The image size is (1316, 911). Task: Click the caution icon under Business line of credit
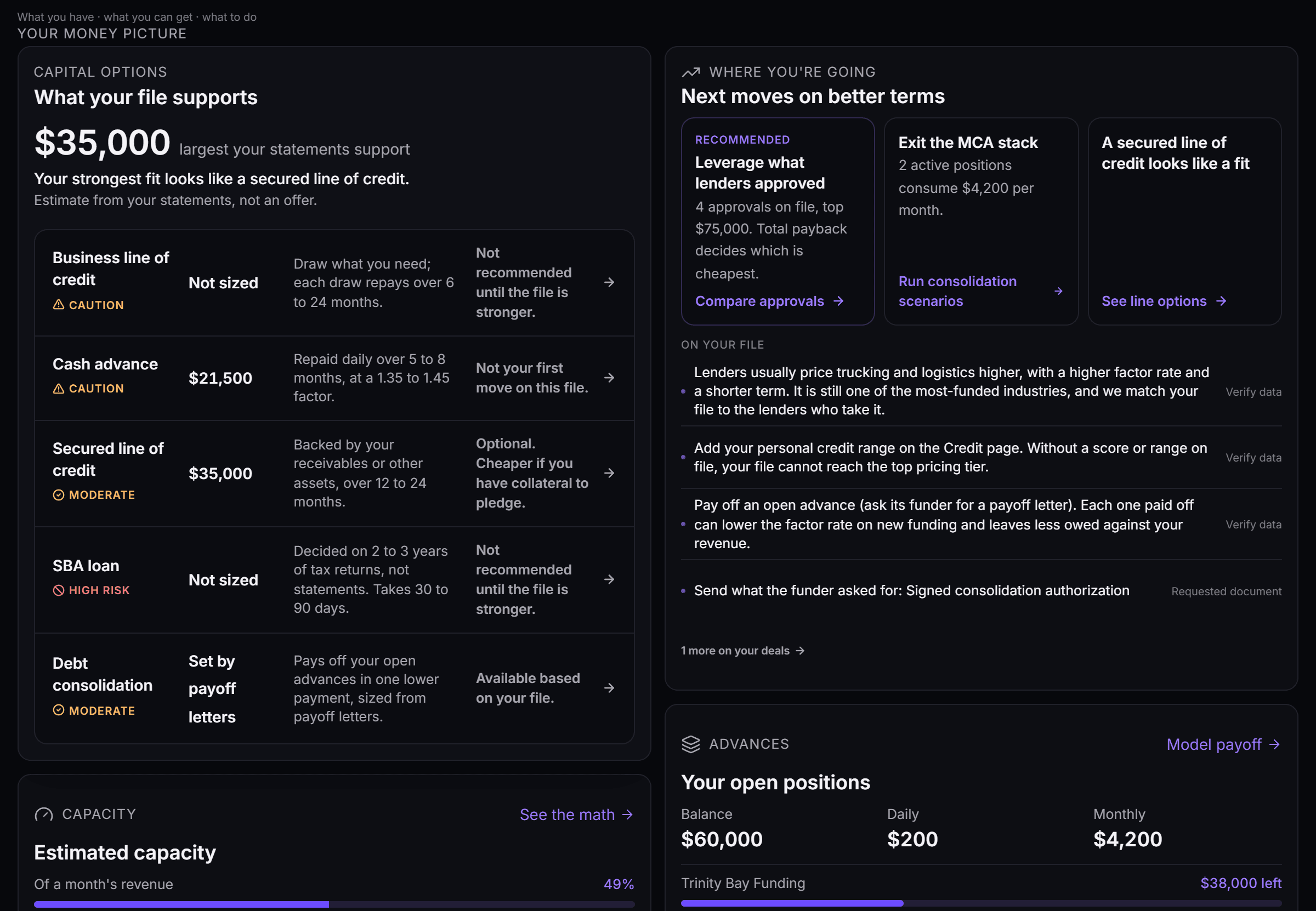coord(58,305)
